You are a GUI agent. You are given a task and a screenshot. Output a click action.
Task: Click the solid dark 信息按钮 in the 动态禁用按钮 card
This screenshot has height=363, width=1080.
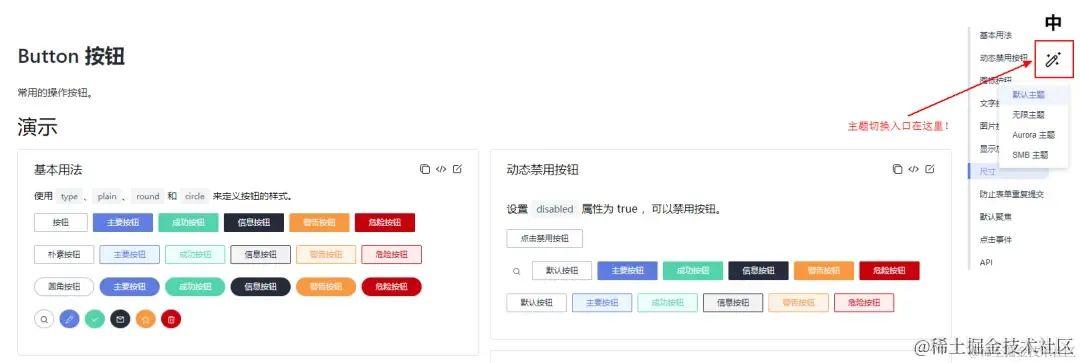click(x=758, y=271)
